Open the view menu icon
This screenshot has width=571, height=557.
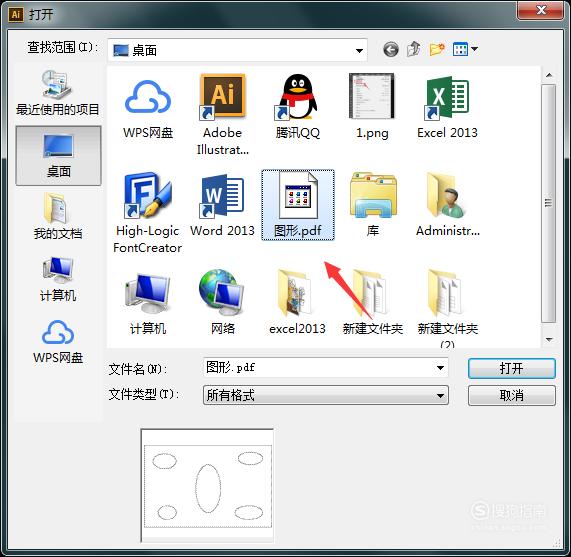coord(465,49)
